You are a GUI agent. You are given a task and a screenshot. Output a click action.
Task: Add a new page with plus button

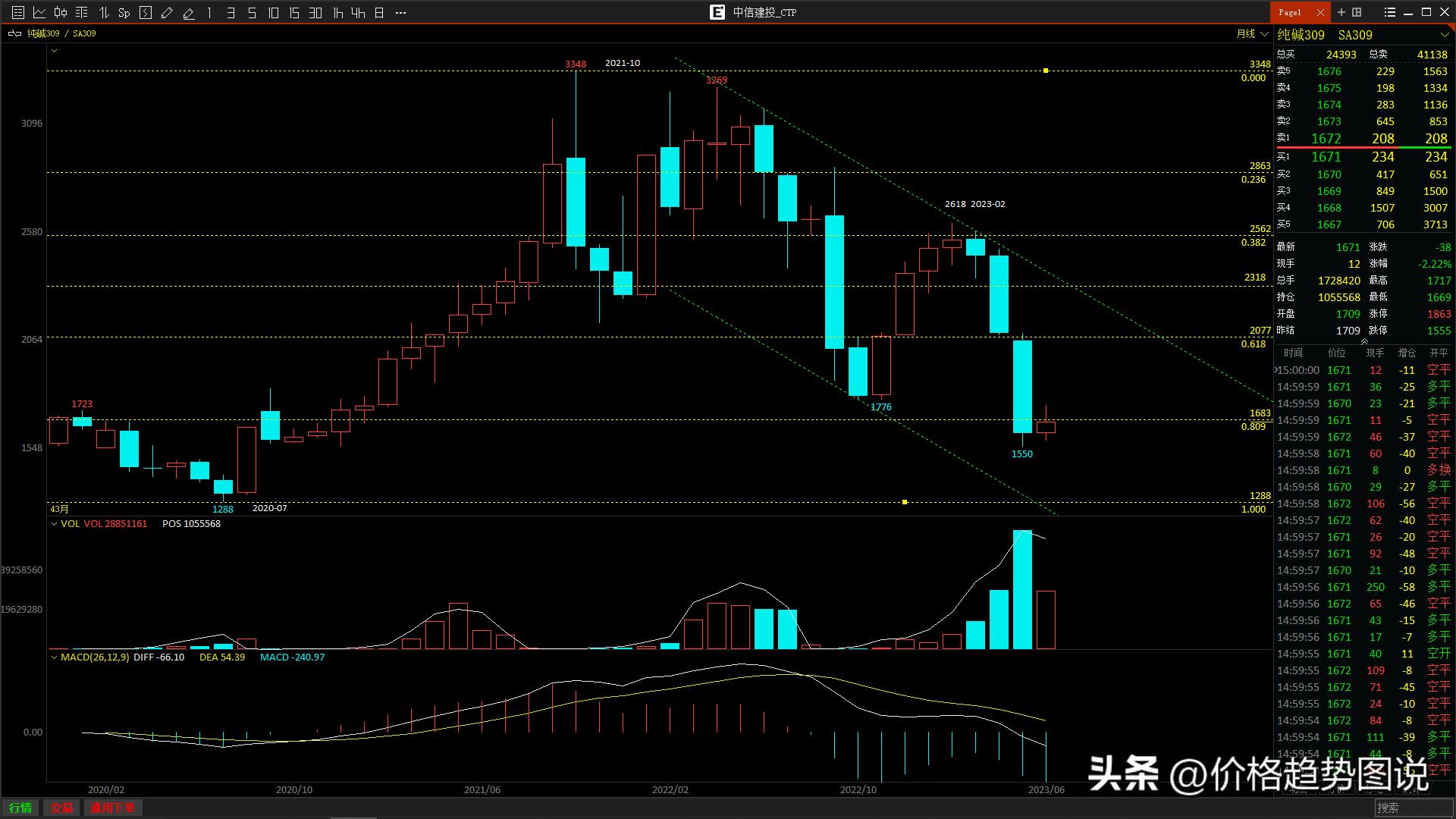click(1341, 12)
